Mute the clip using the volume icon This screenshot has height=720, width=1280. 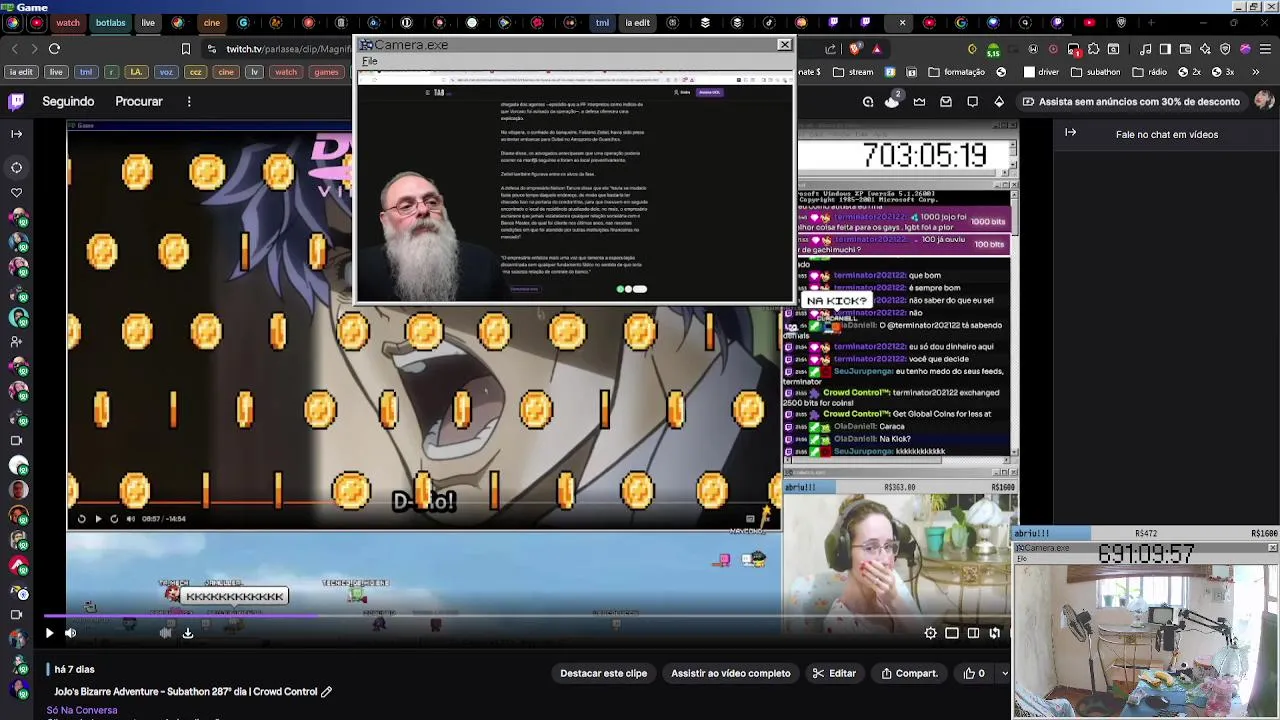point(71,632)
